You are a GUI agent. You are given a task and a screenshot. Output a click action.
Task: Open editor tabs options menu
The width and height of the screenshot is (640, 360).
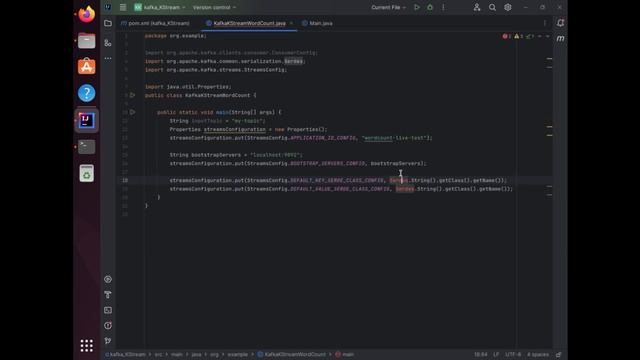click(x=544, y=23)
